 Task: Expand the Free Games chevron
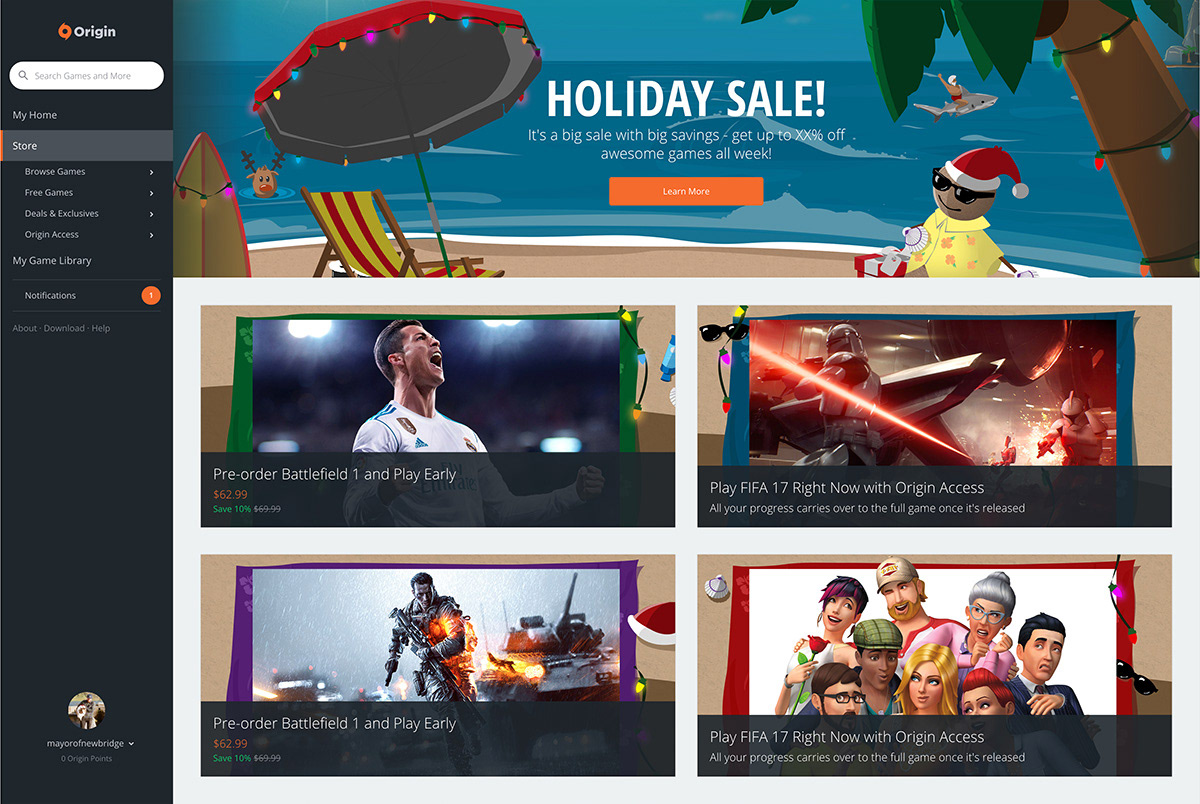point(152,193)
